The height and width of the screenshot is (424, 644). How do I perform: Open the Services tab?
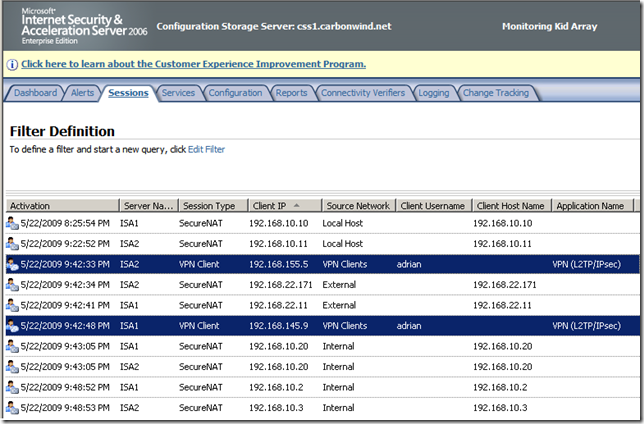pyautogui.click(x=178, y=93)
